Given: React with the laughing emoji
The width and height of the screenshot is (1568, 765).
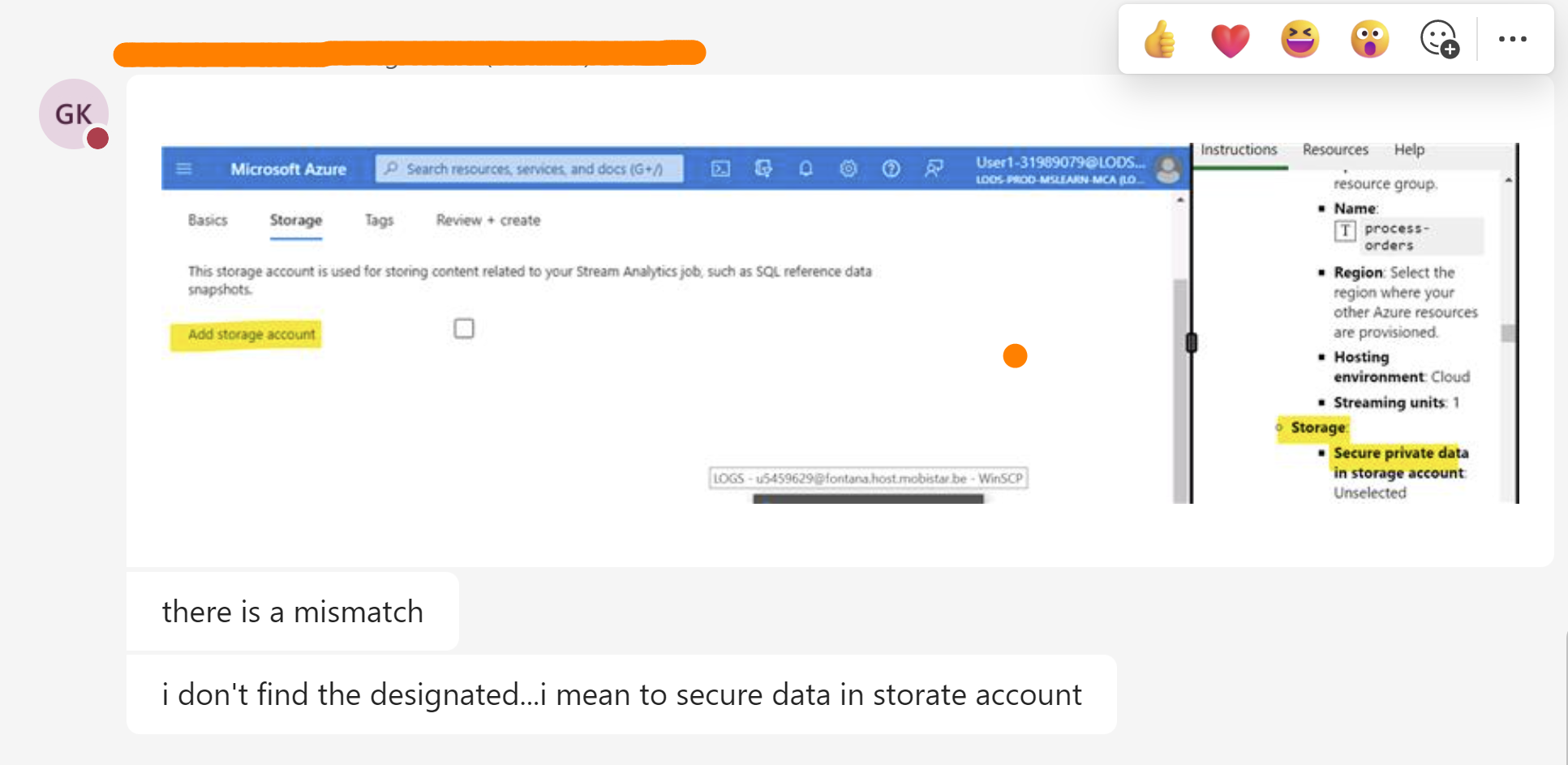Looking at the screenshot, I should (1300, 38).
